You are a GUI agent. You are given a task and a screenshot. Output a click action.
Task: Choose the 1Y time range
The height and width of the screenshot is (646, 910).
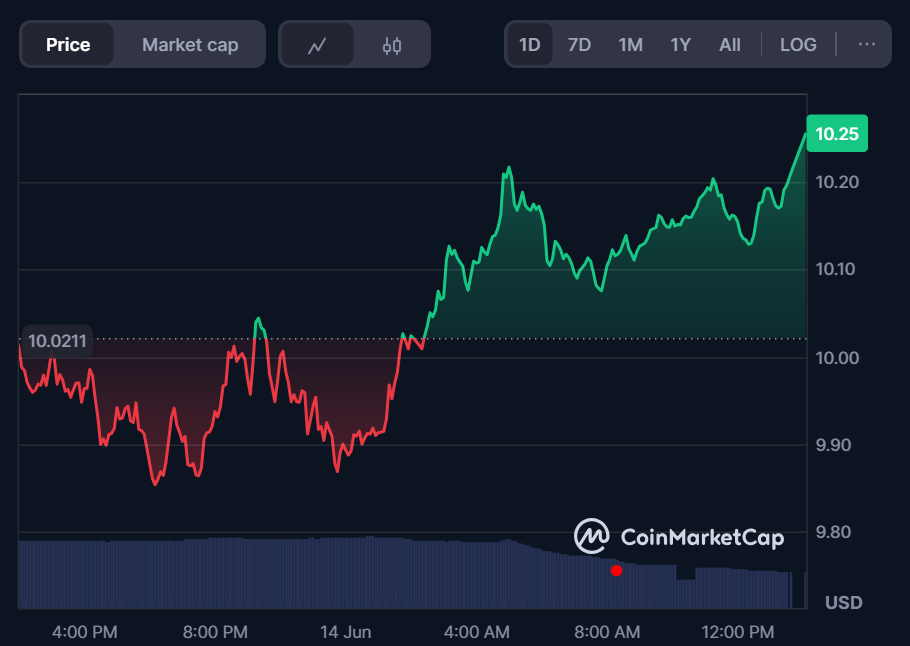click(680, 45)
